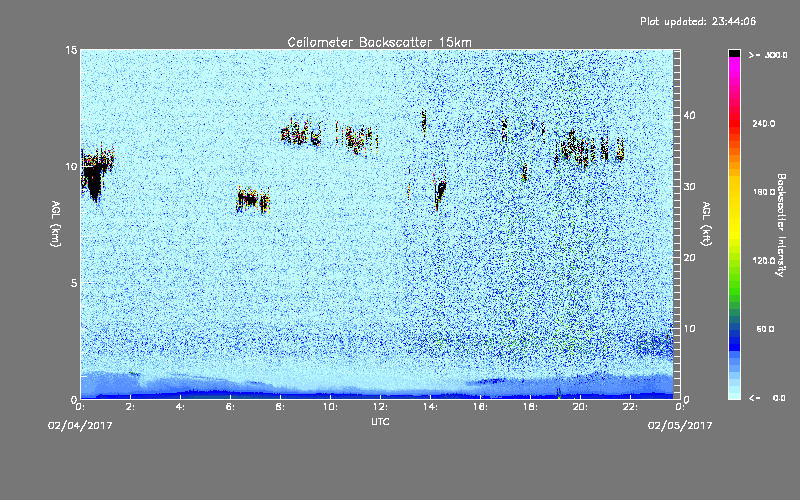Click the end date label 02/05/2017
This screenshot has height=500, width=800.
680,426
